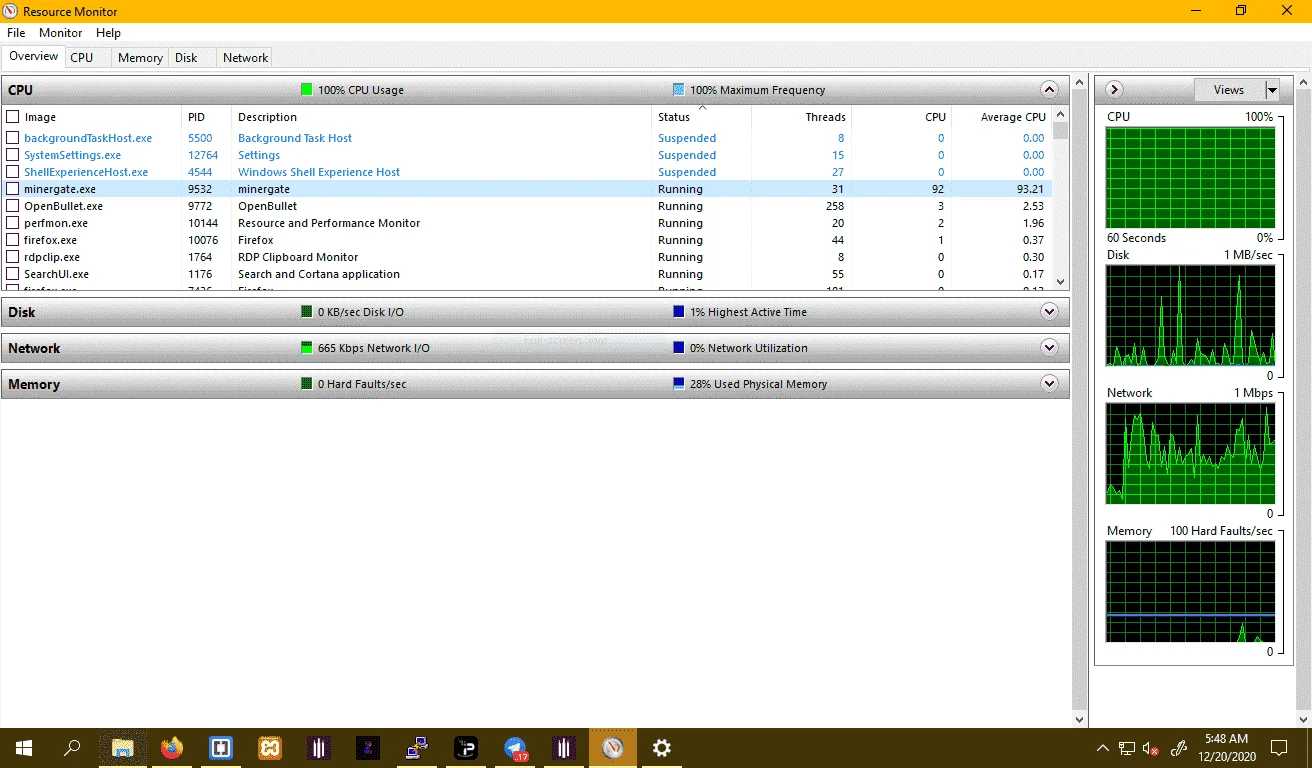Click the CPU process list scroll down arrow
Screen dimensions: 1312x768
(x=1061, y=283)
